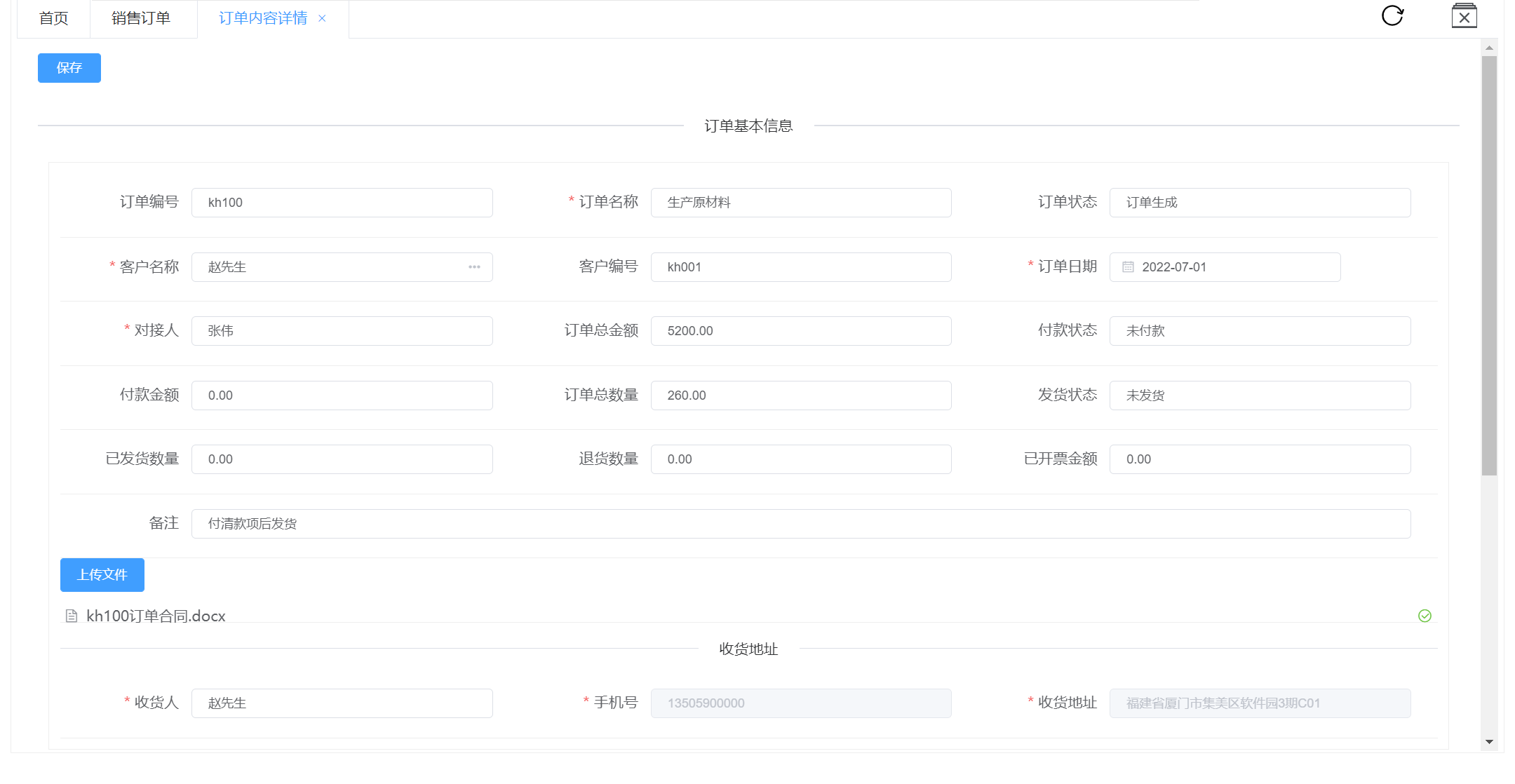Switch to the 首页 tab
This screenshot has width=1515, height=784.
(x=53, y=18)
